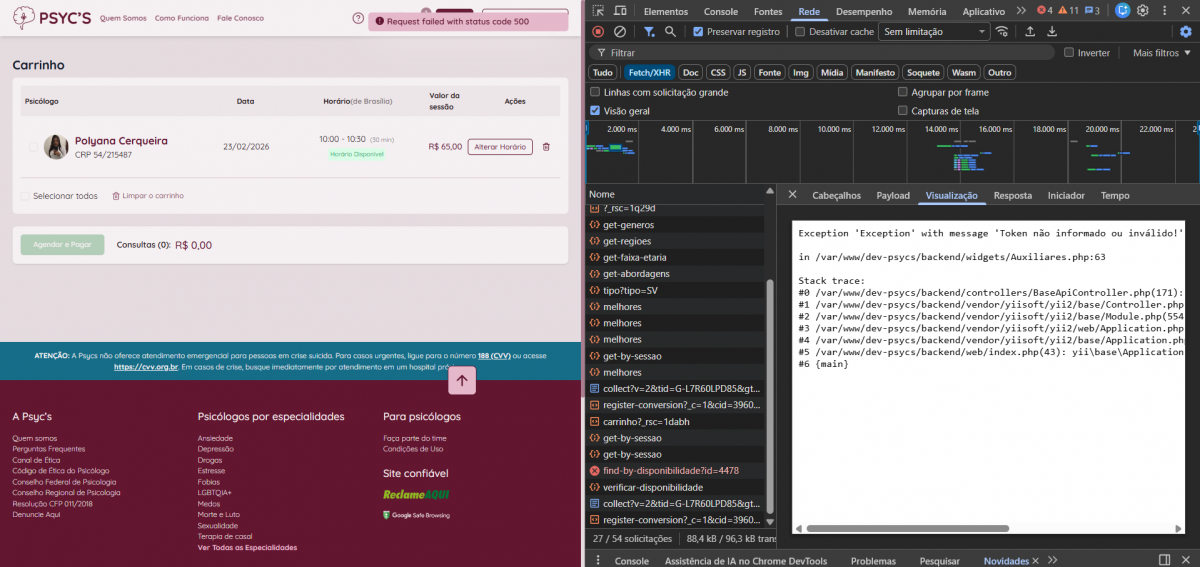Enable Desativar cache checkbox

(800, 32)
